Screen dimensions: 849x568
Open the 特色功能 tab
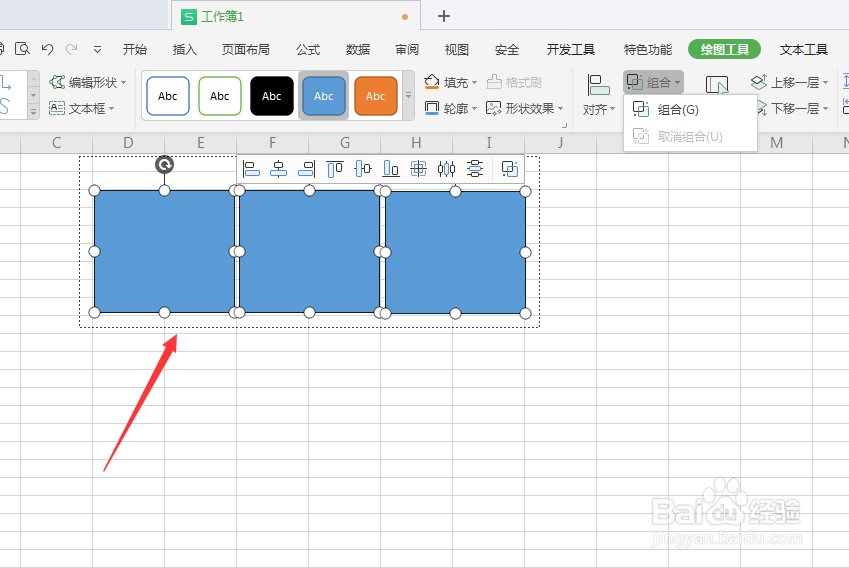coord(648,49)
